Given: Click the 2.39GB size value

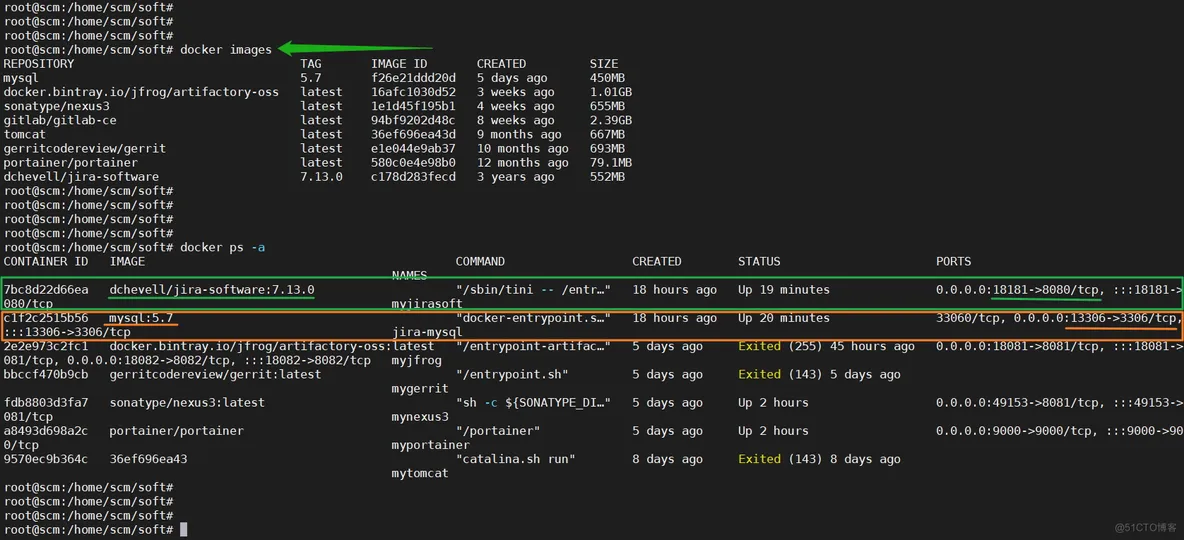Looking at the screenshot, I should pyautogui.click(x=610, y=120).
